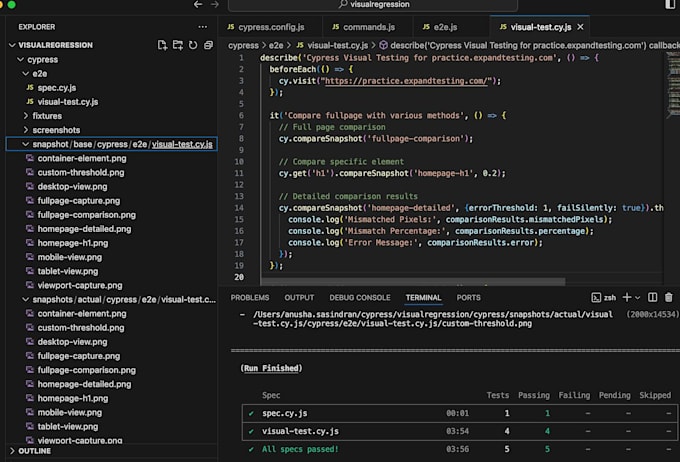Open the OUTPUT panel tab
Screen dimensions: 680x462
point(299,298)
